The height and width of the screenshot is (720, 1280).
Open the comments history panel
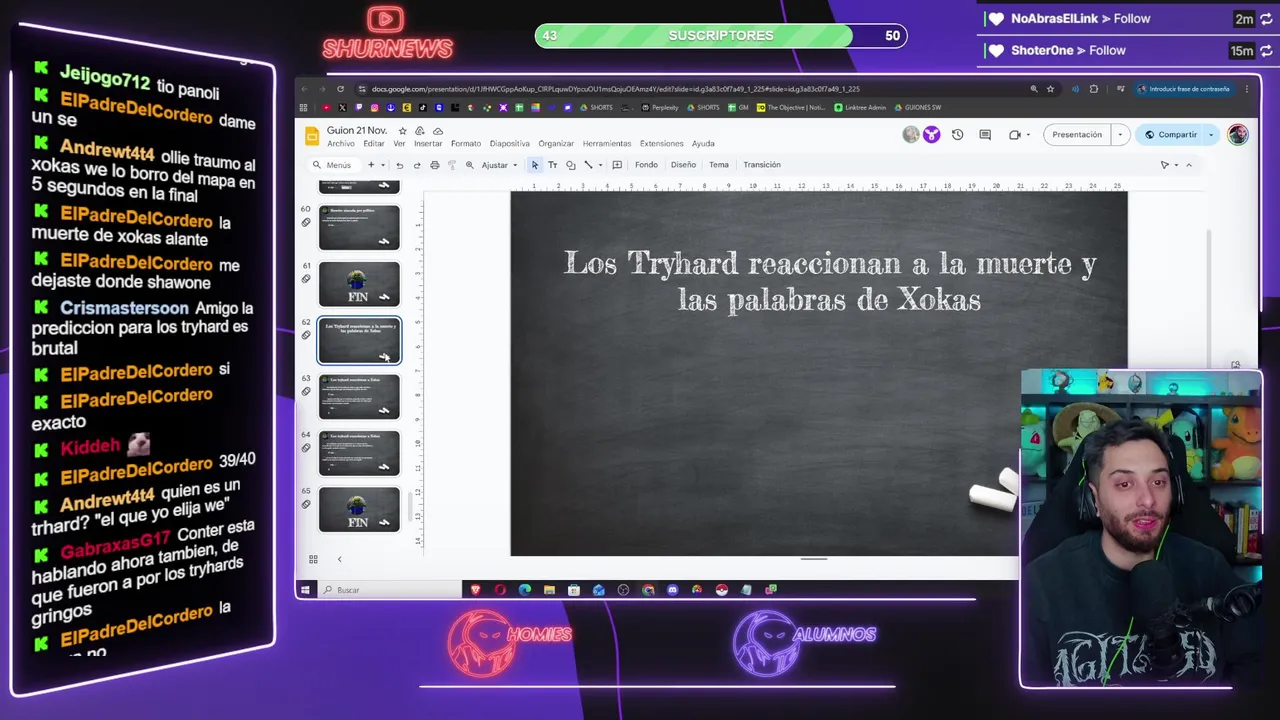pyautogui.click(x=985, y=135)
